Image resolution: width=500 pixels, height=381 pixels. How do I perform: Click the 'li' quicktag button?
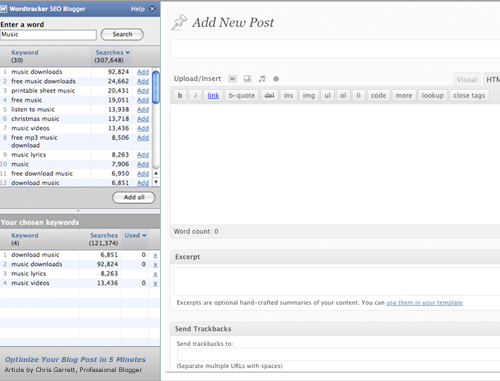click(x=359, y=96)
